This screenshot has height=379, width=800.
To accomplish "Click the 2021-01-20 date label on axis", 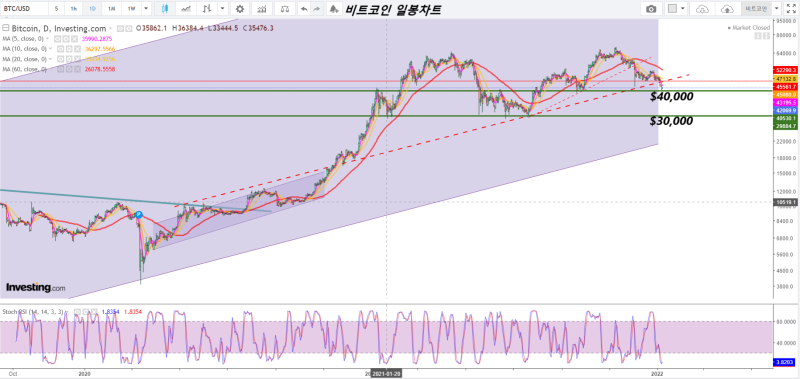I will point(387,373).
